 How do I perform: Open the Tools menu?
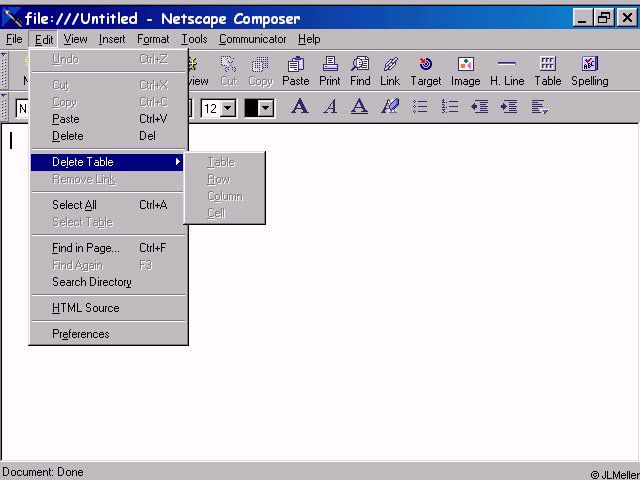click(194, 39)
